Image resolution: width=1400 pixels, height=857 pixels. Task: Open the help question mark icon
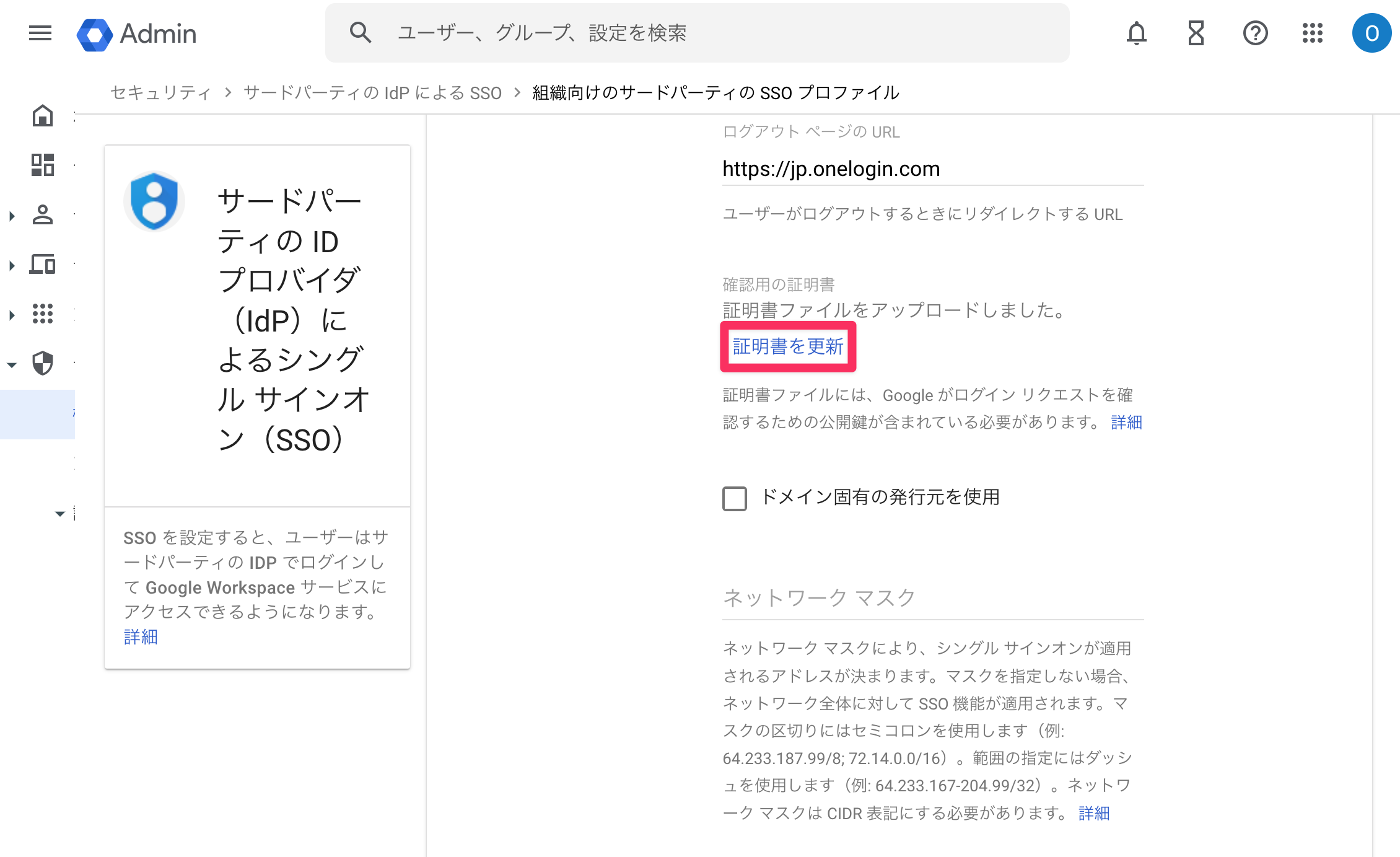click(1255, 33)
